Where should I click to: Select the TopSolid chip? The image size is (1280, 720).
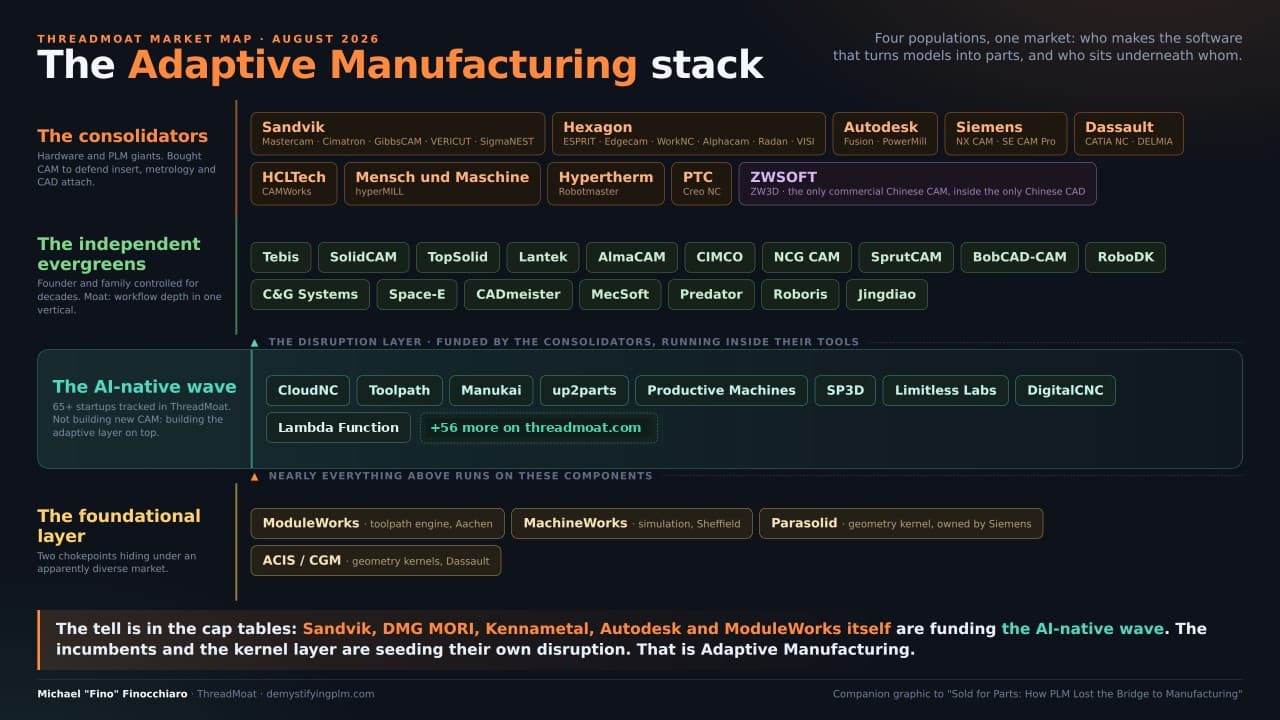[457, 257]
